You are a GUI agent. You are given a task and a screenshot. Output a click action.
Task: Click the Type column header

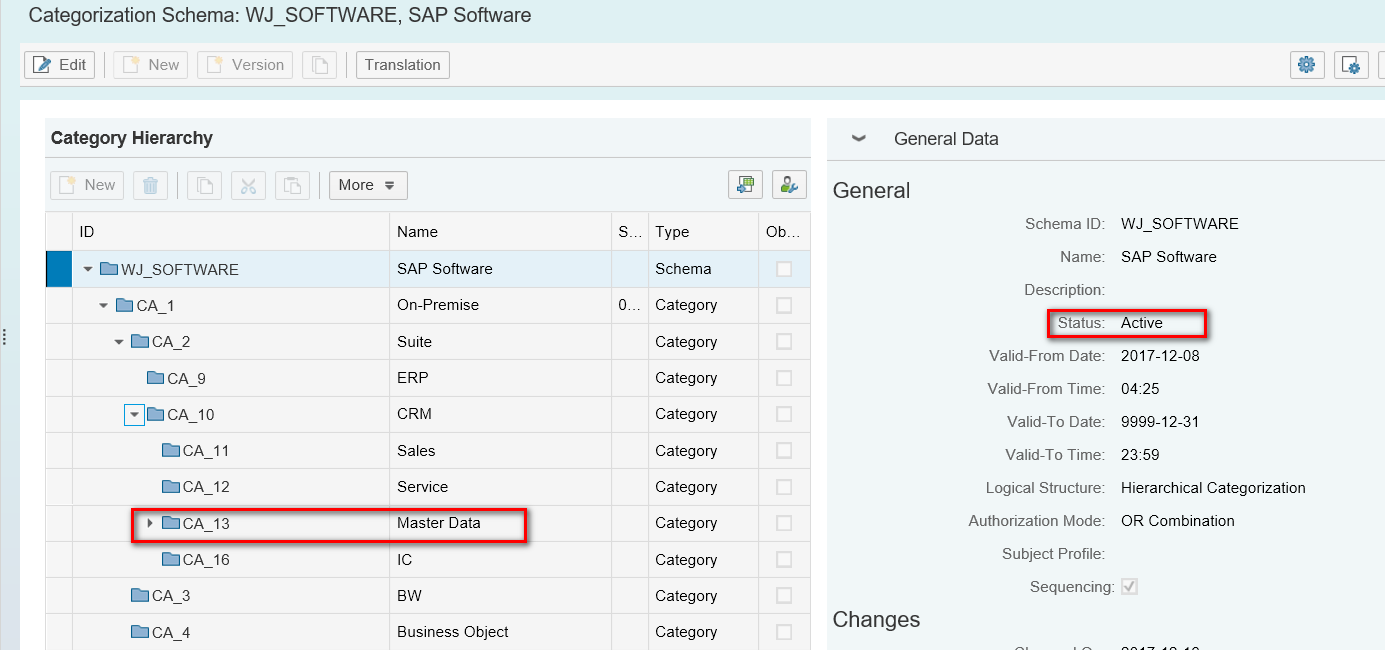[702, 231]
